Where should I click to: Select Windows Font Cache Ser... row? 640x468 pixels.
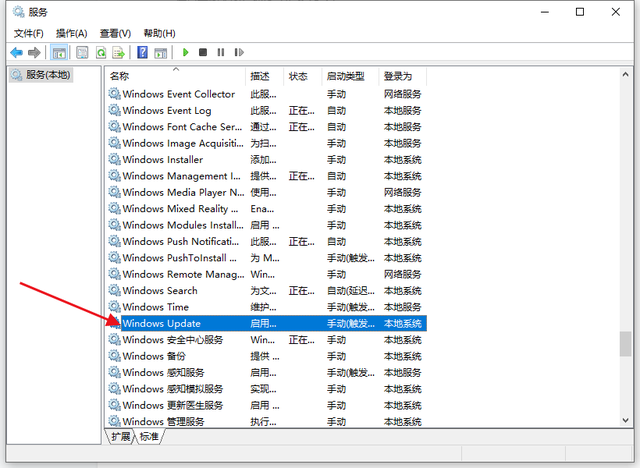click(267, 127)
